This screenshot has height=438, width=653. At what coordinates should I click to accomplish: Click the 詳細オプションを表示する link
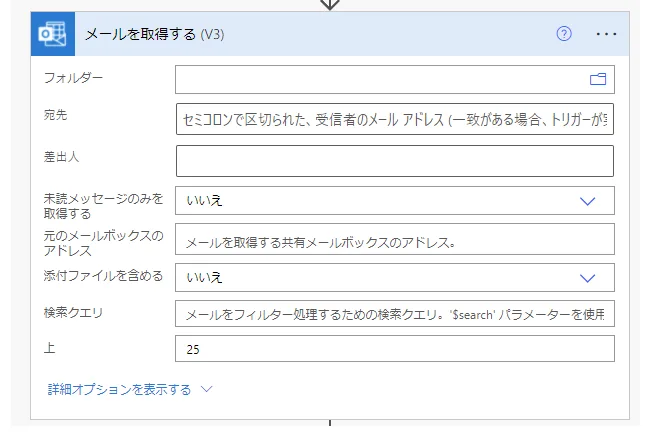point(119,389)
